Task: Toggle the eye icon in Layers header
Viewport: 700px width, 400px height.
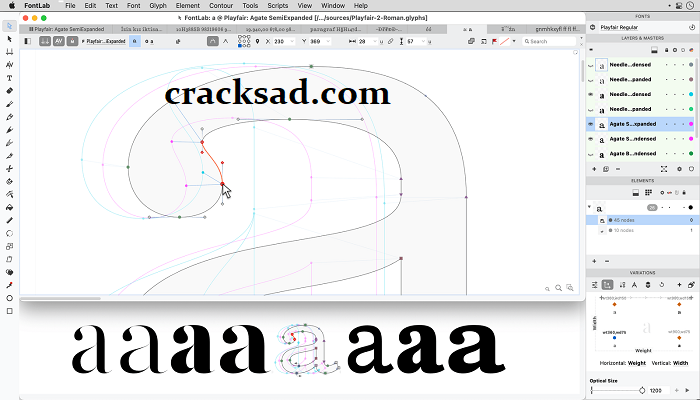Action: [x=591, y=50]
